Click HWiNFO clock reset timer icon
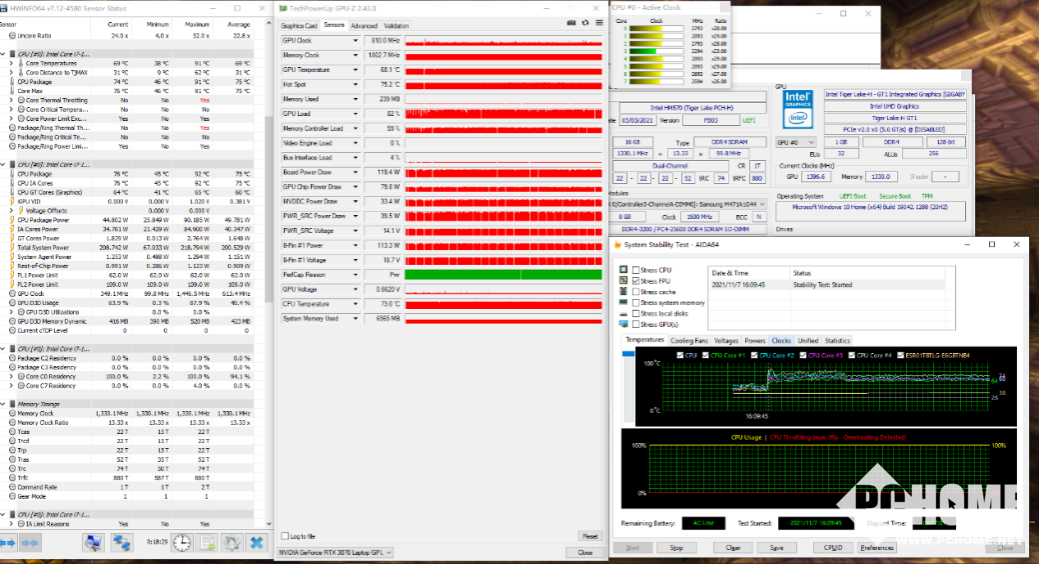Viewport: 1039px width, 564px height. [x=182, y=543]
